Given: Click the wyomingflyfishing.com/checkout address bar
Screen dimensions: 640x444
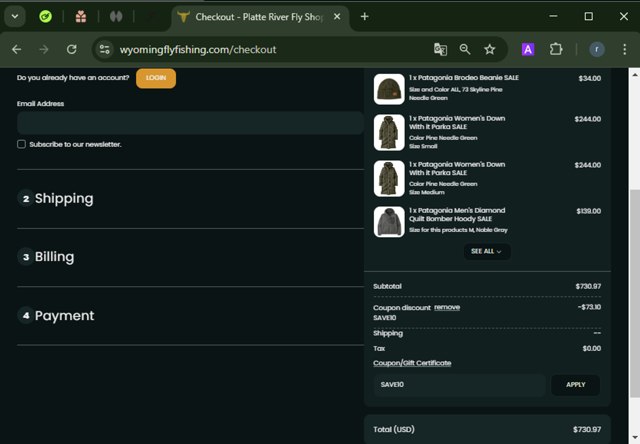Looking at the screenshot, I should tap(198, 50).
